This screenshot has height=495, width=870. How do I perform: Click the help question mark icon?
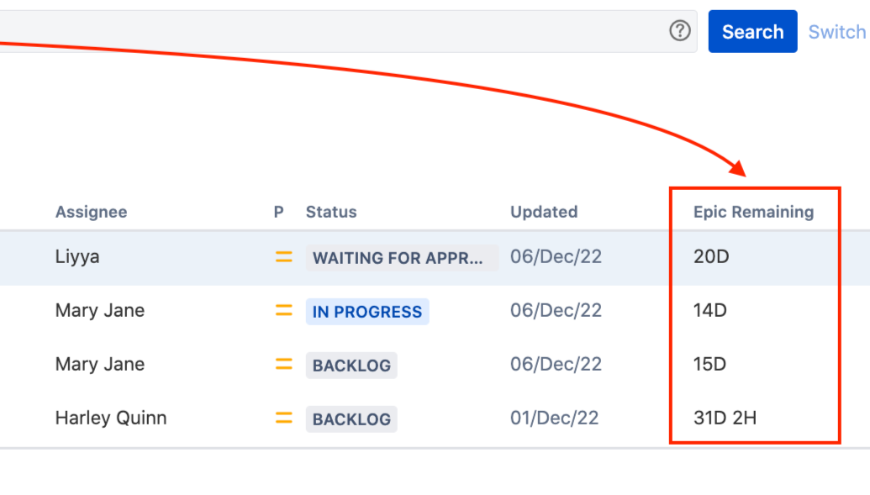[680, 31]
